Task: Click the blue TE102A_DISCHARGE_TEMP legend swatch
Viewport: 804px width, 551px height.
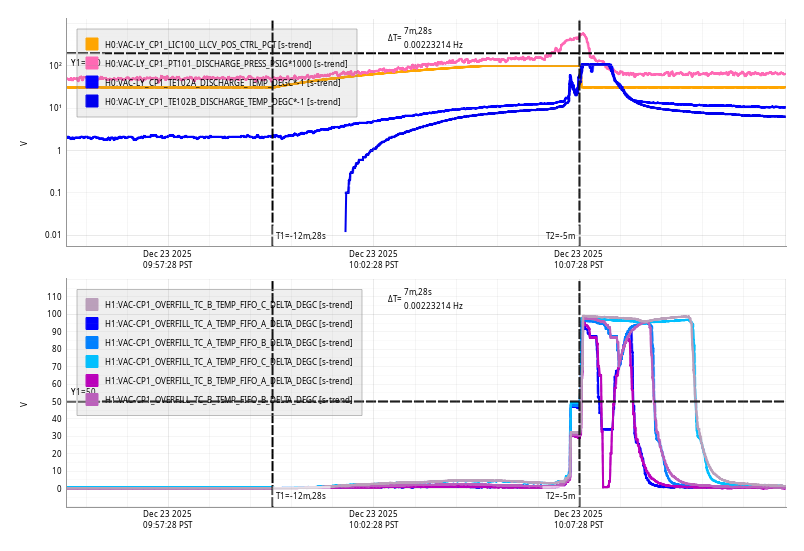Action: 92,82
